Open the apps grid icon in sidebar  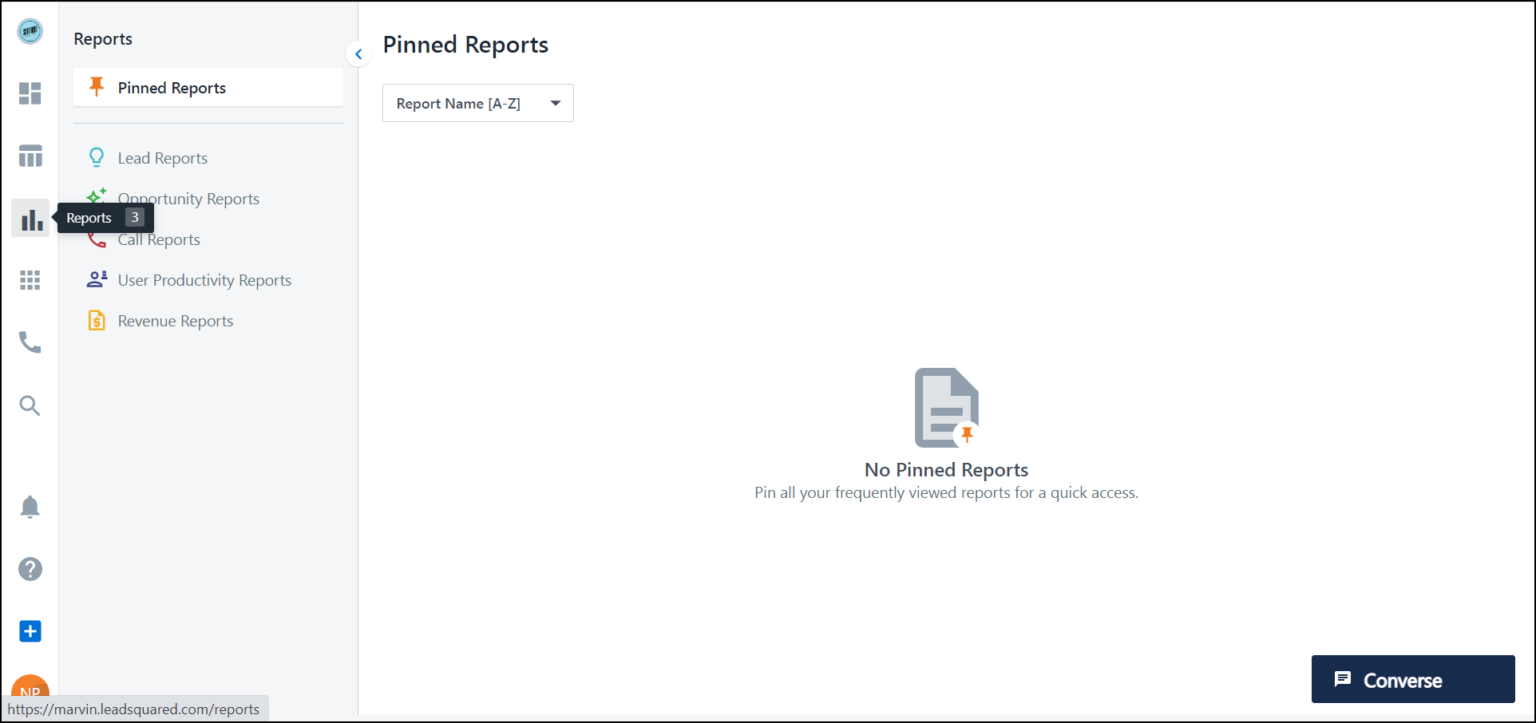[30, 280]
